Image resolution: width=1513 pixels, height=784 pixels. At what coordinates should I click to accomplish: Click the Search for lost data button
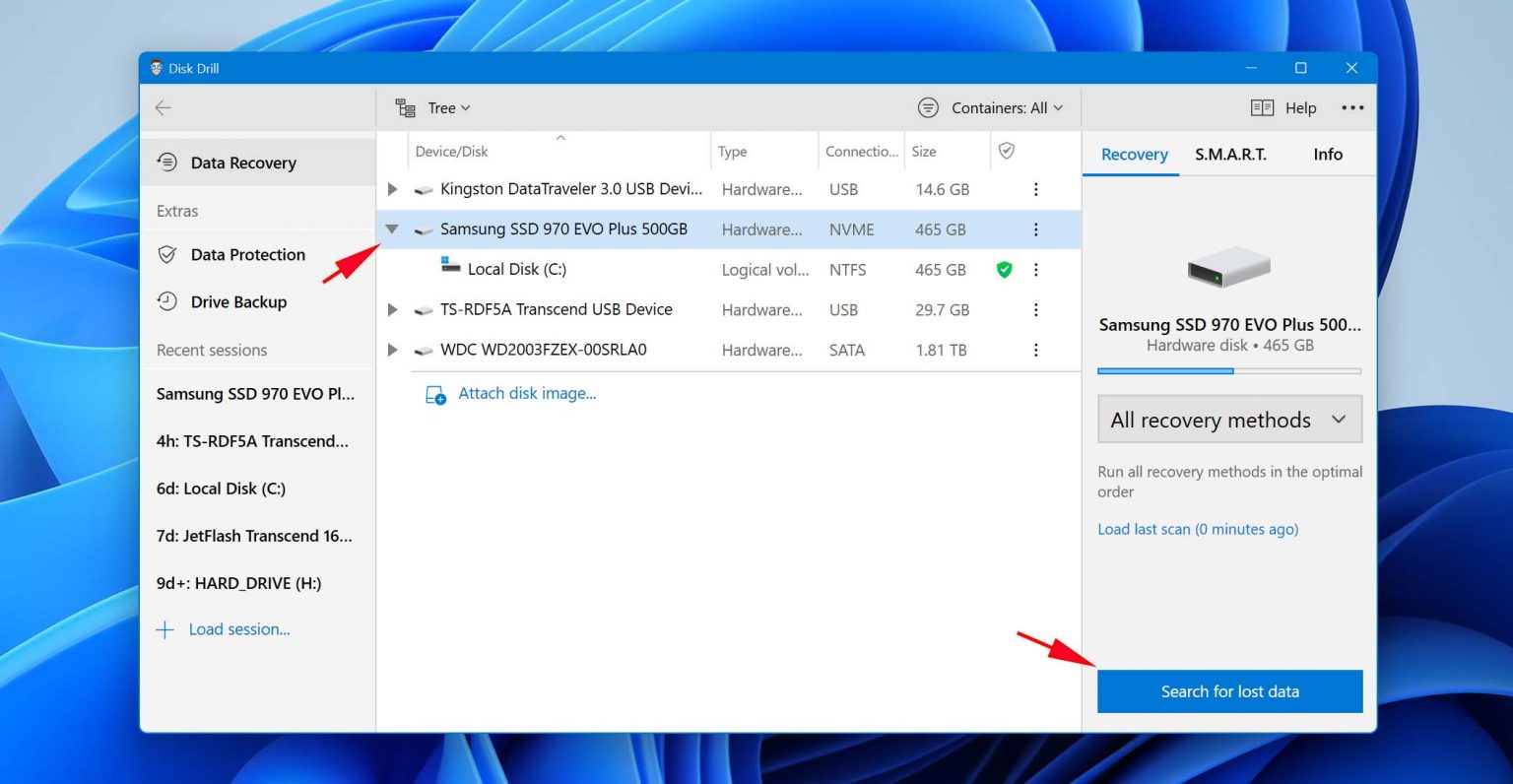pos(1229,690)
